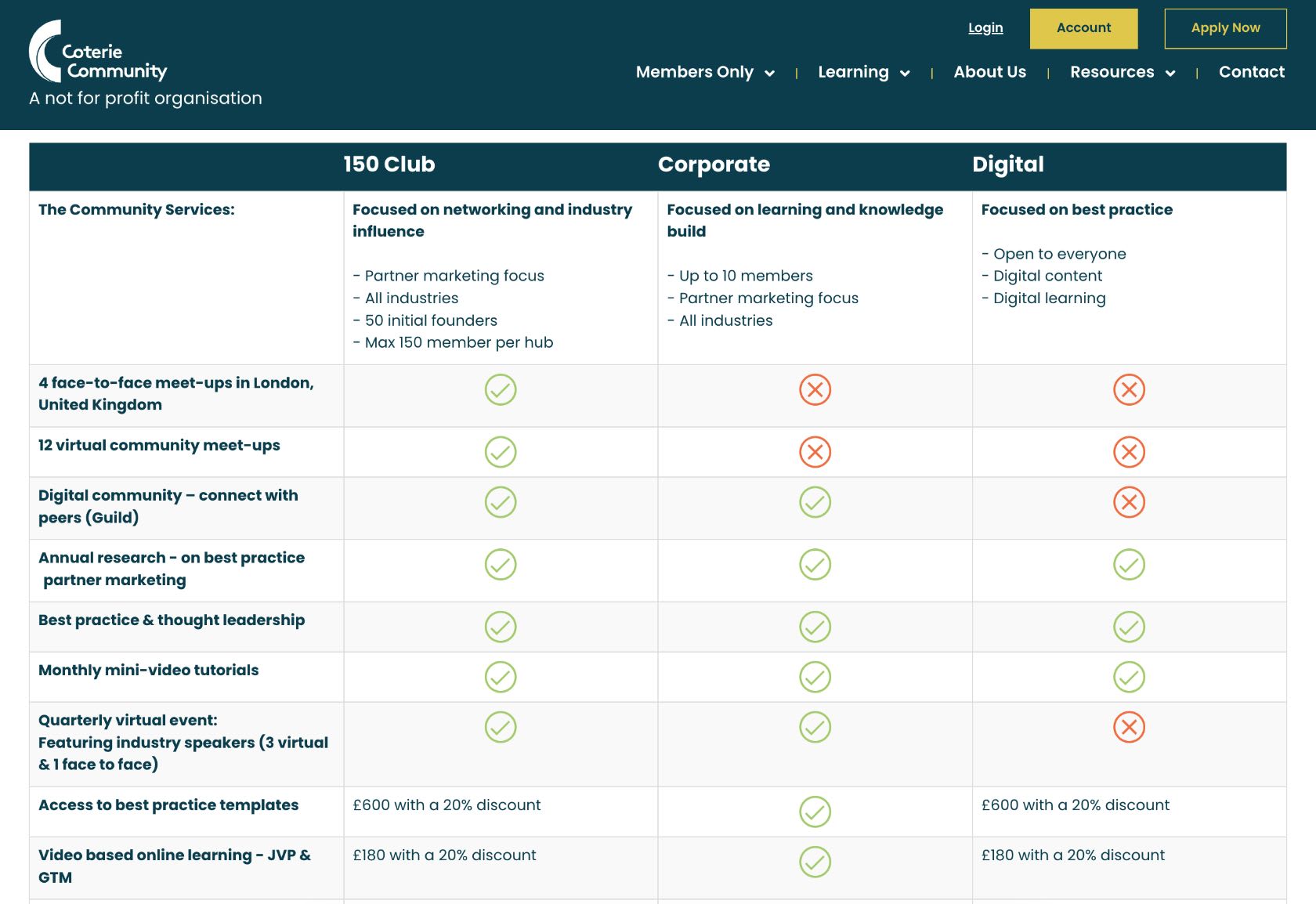Click 'Focused on networking and industry influence' text
Screen dimensions: 1316x904
coord(492,220)
